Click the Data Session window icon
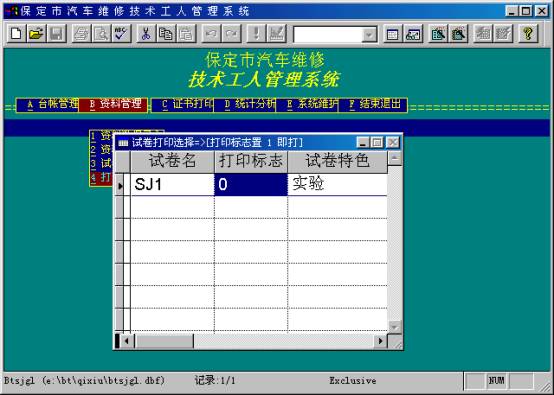554x395 pixels. pyautogui.click(x=413, y=34)
